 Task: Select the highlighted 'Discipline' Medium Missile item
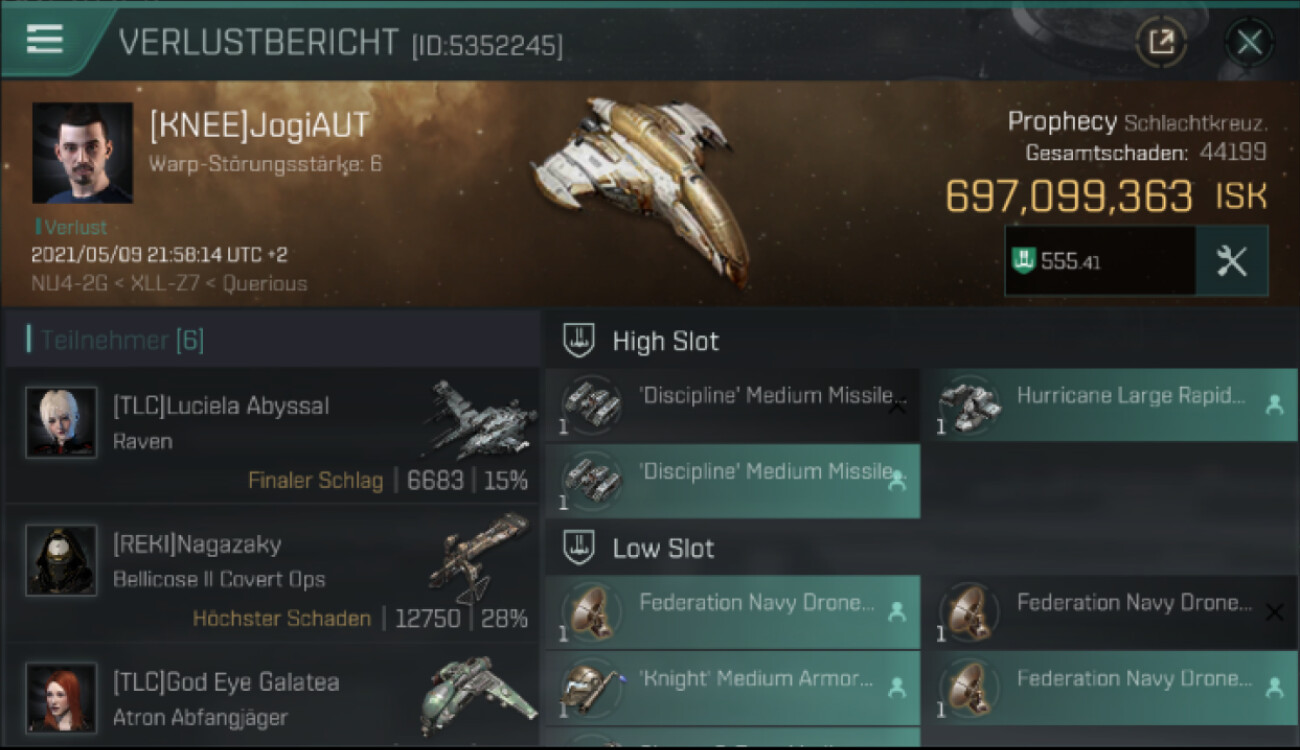point(732,481)
